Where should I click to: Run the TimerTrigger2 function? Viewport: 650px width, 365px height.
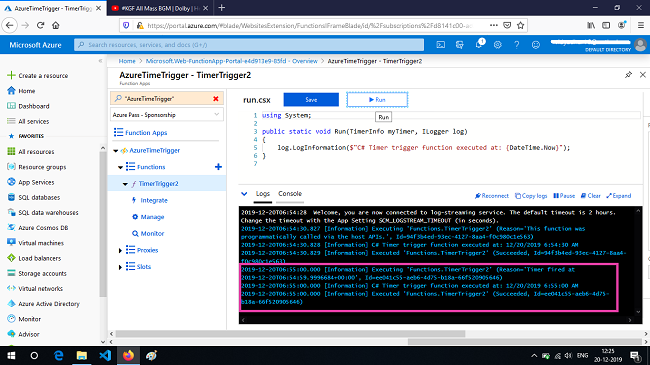[377, 100]
